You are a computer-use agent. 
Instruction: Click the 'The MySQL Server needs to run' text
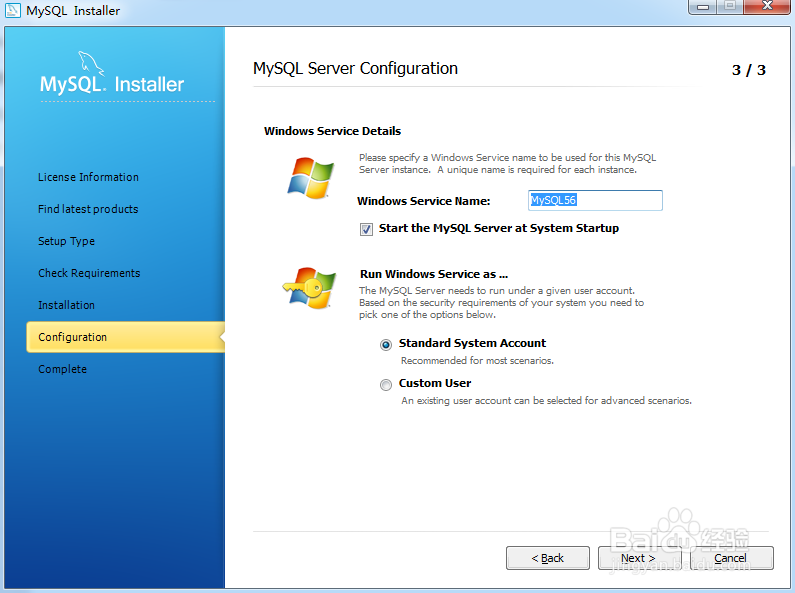coord(501,303)
